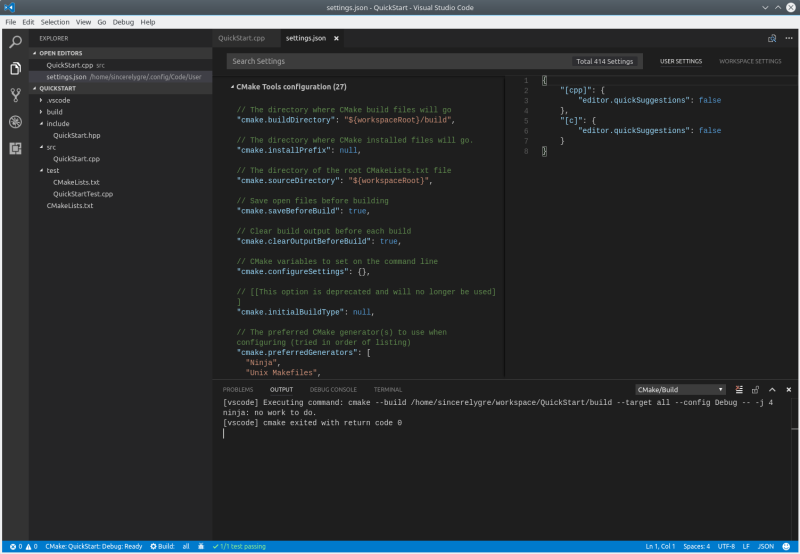Open the feedback smiley in status bar

(786, 546)
